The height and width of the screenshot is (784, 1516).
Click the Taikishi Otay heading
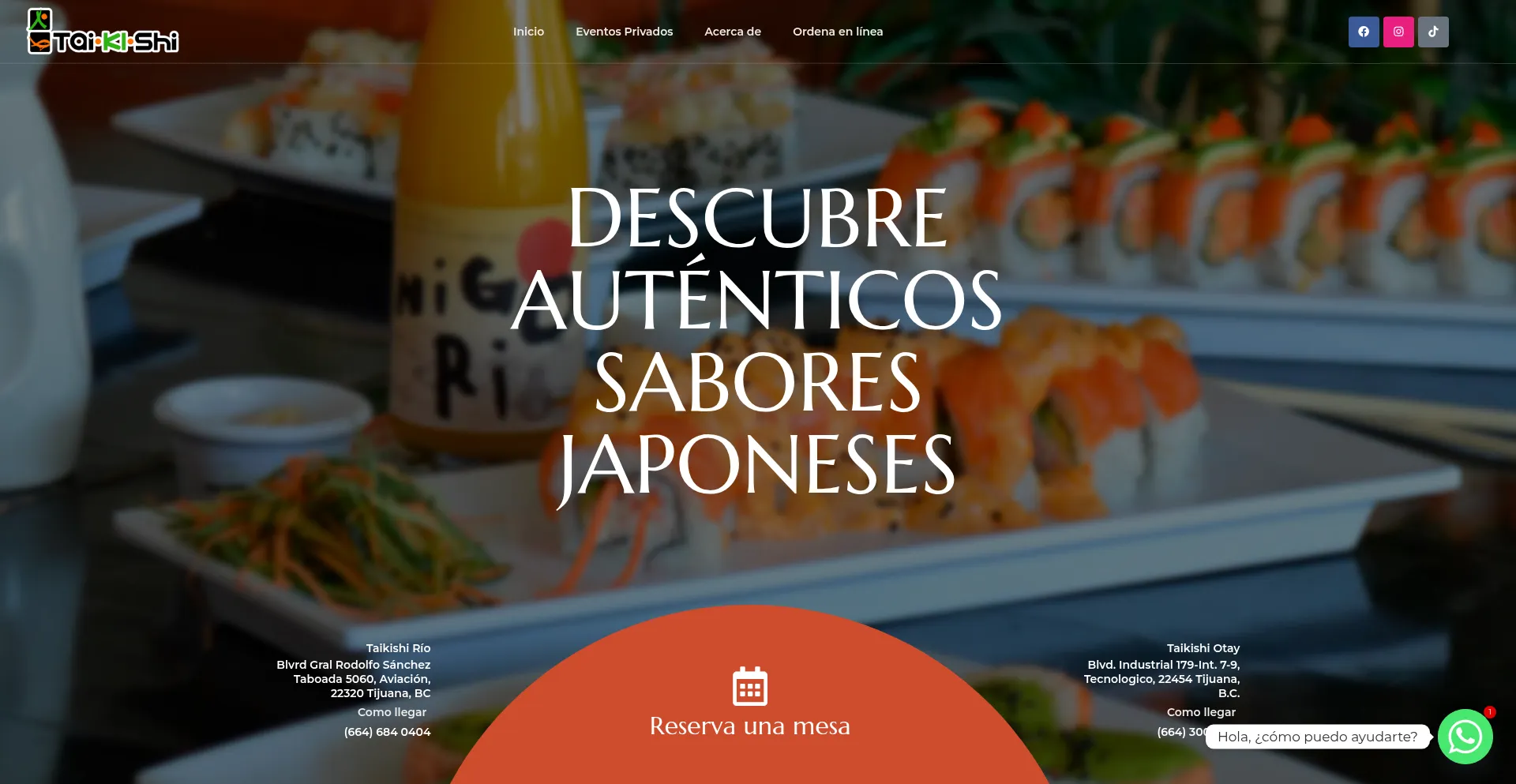[x=1203, y=648]
